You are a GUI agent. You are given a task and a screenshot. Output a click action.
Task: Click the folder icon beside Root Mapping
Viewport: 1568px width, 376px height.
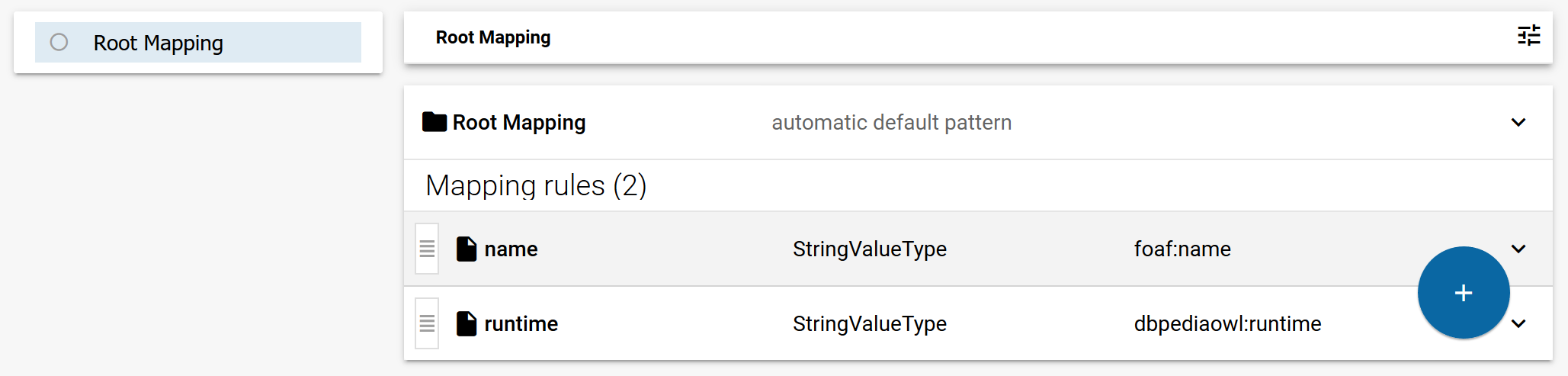pos(434,122)
